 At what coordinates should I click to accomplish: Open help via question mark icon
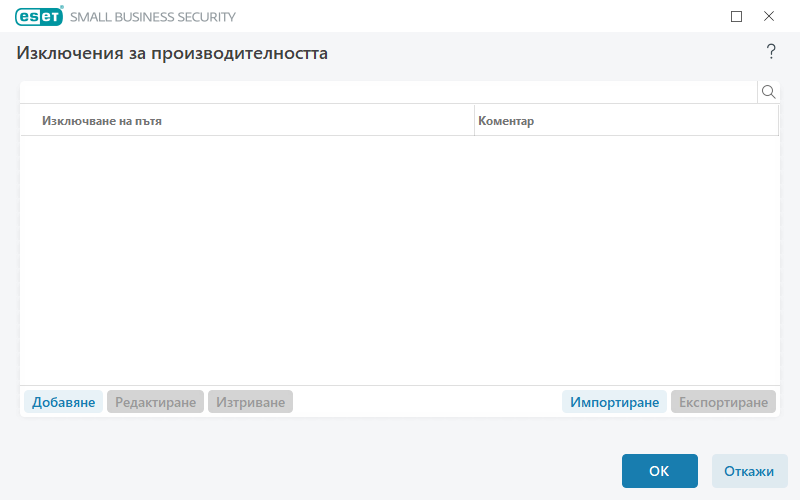pos(771,52)
